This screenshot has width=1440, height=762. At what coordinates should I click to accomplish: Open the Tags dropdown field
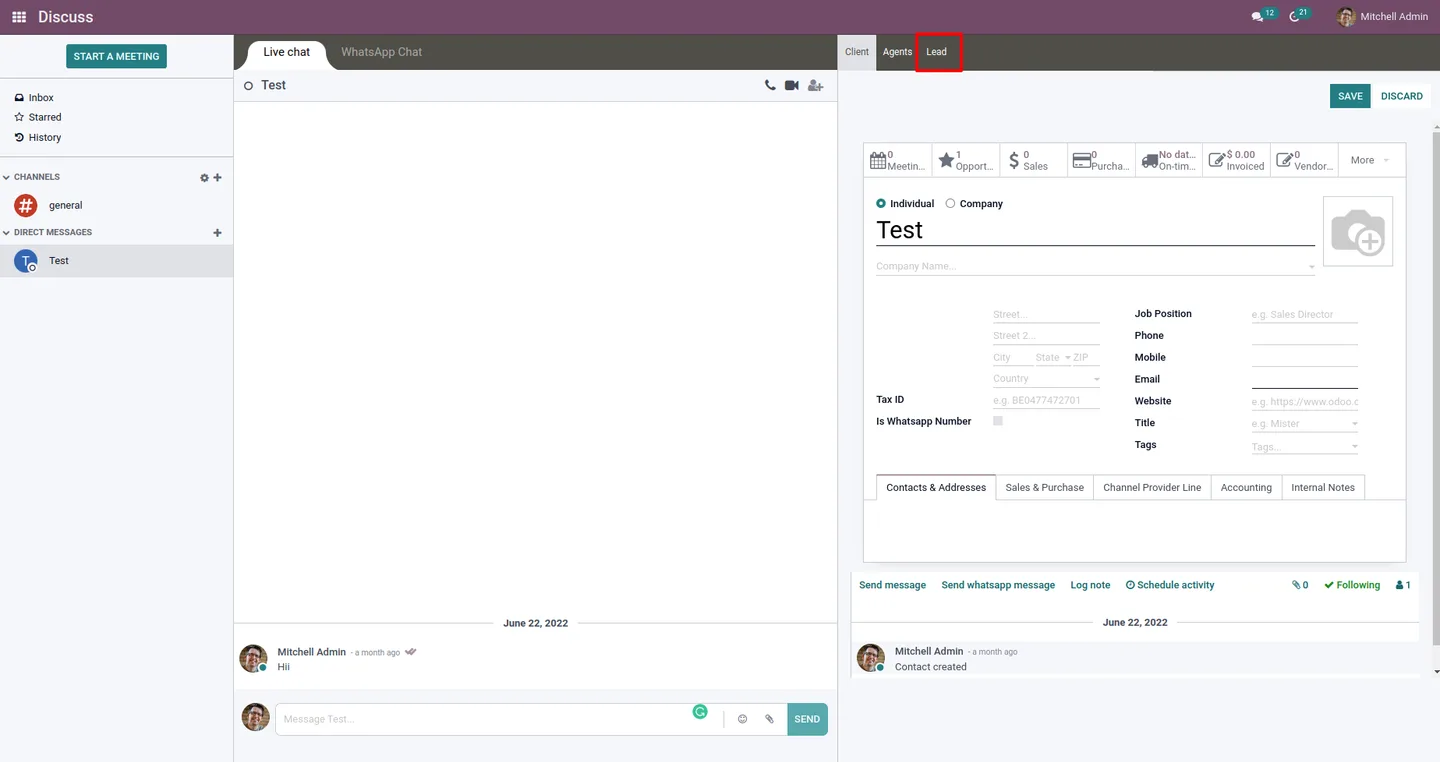tap(1304, 447)
